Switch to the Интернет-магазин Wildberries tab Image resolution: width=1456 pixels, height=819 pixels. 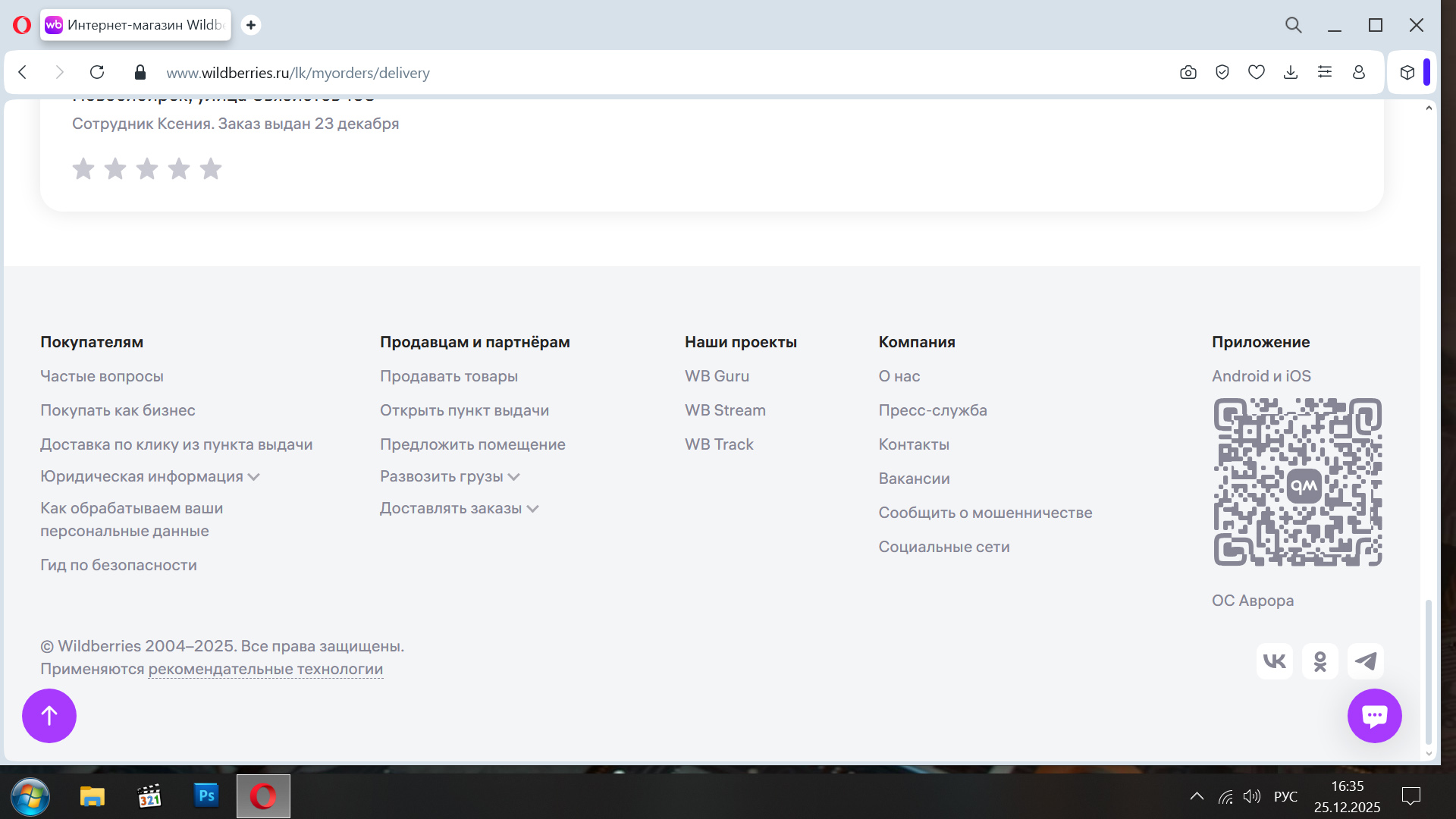136,25
